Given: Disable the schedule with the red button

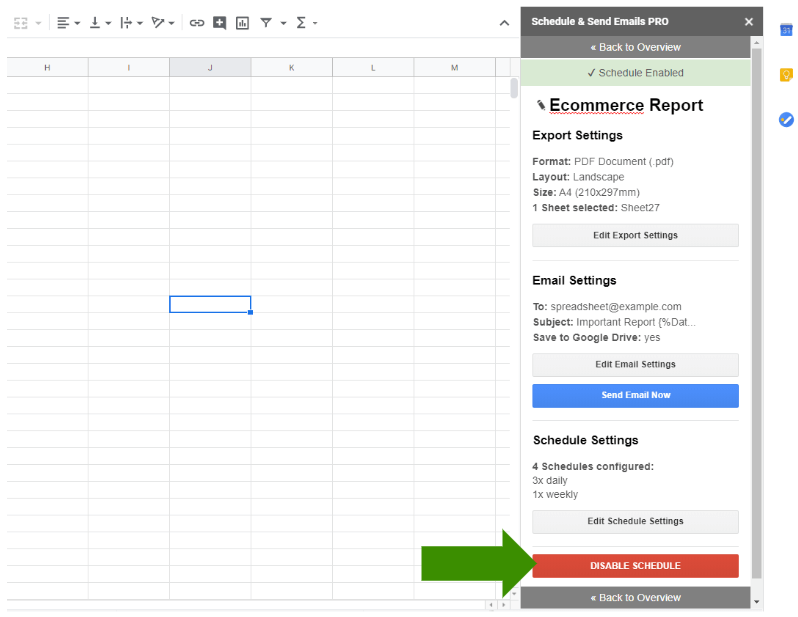Looking at the screenshot, I should pos(635,566).
